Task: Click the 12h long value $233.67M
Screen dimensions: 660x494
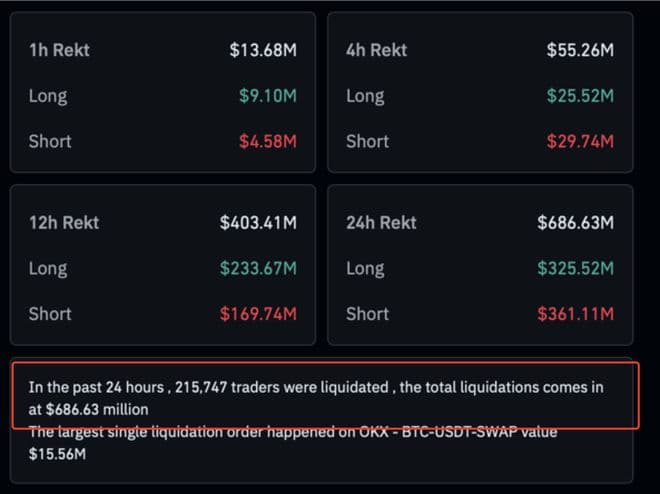Action: [x=258, y=268]
